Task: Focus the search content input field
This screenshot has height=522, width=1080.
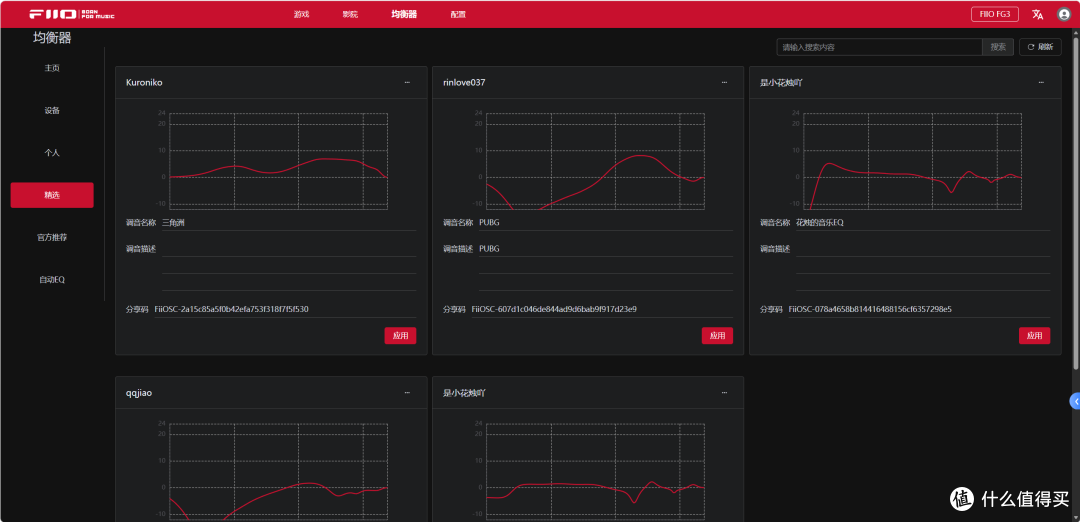Action: point(879,47)
